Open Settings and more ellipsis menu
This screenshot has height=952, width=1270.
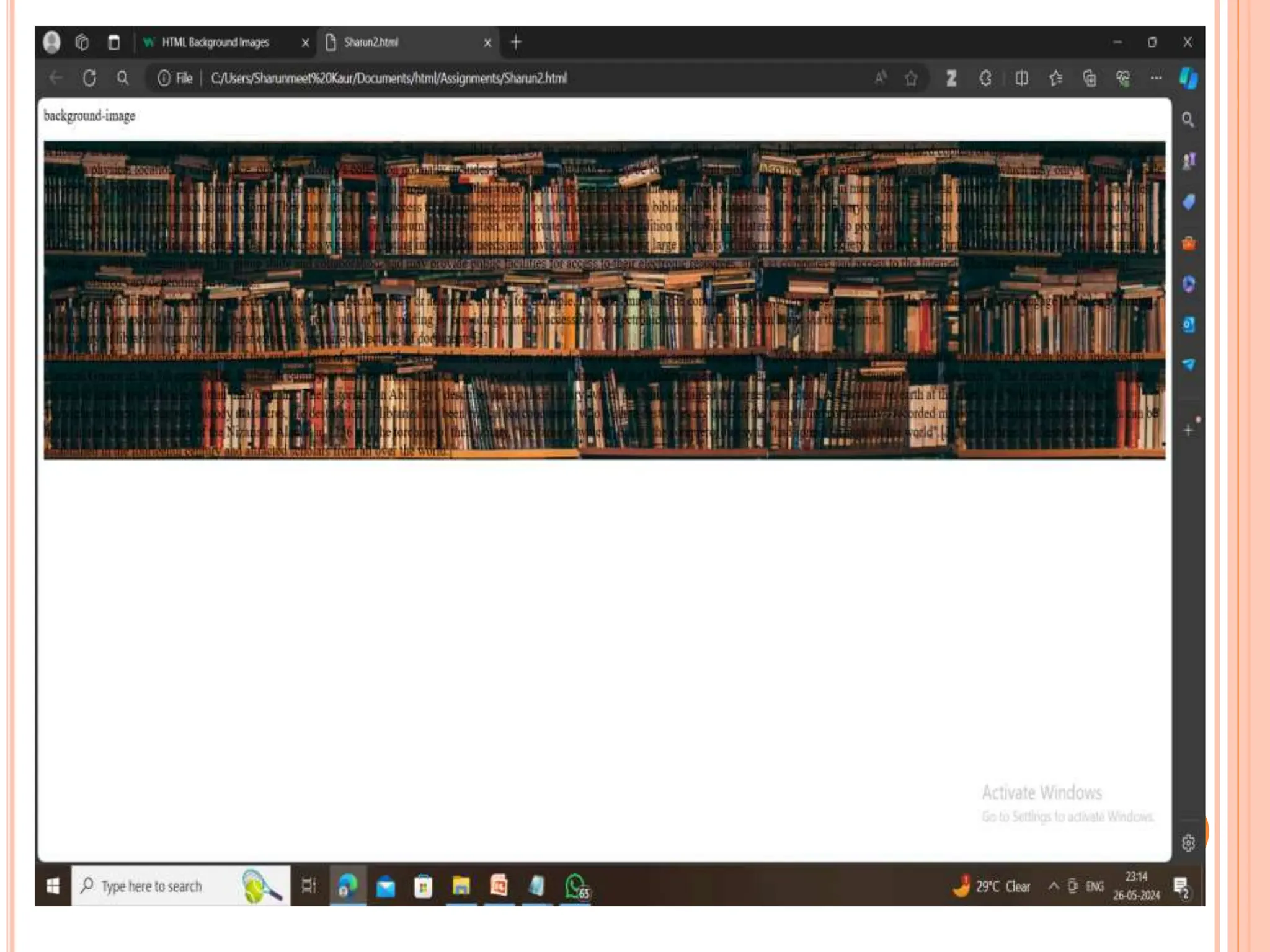tap(1156, 78)
